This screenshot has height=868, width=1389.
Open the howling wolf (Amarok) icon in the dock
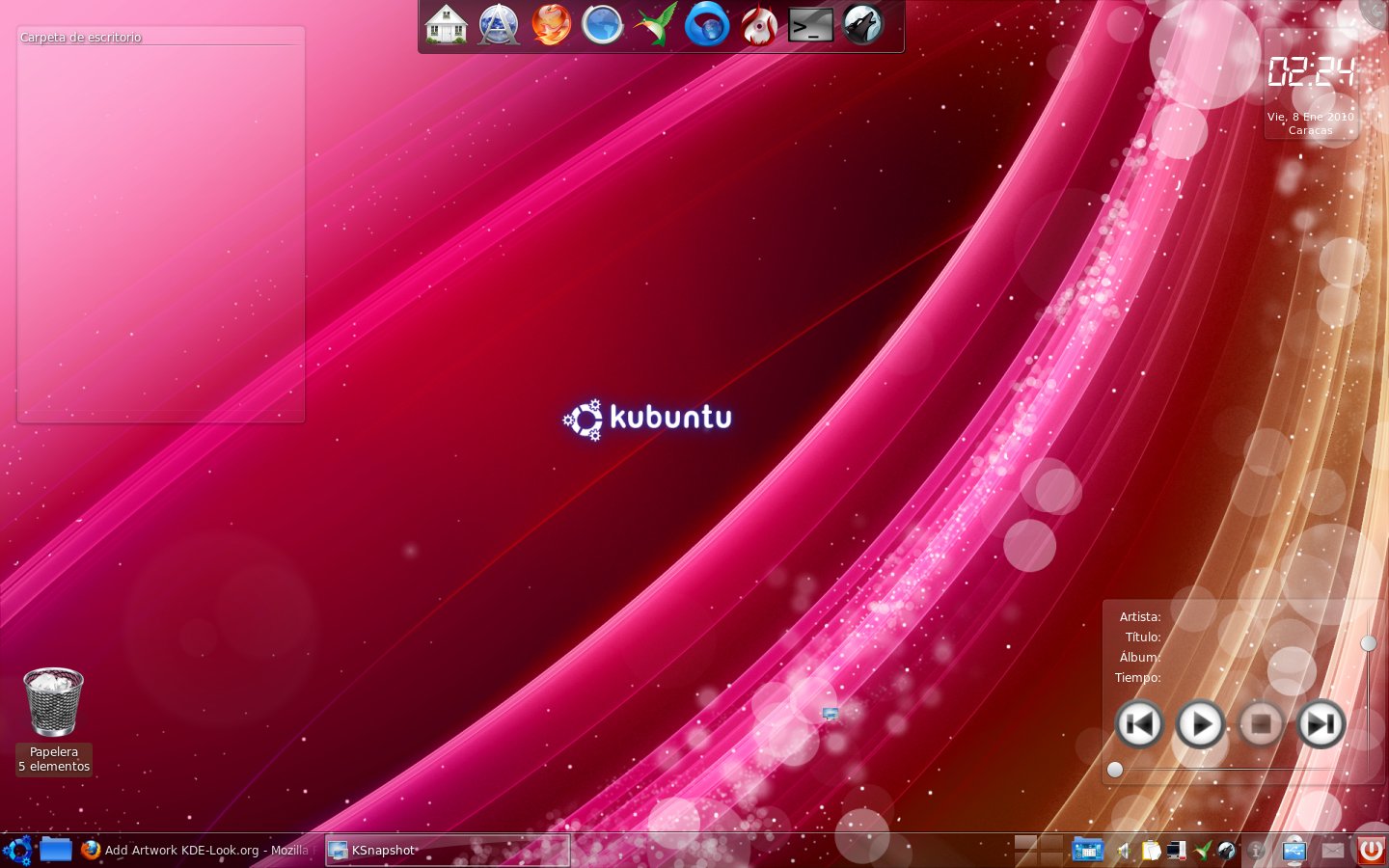coord(862,24)
